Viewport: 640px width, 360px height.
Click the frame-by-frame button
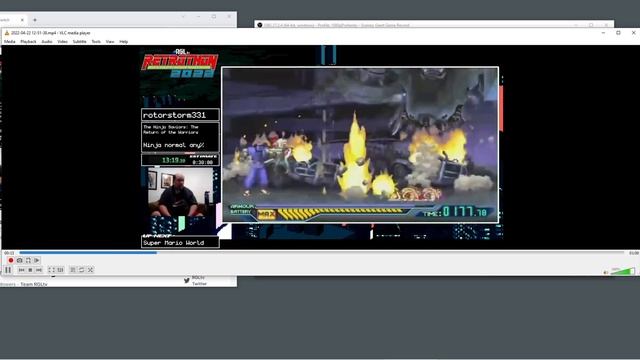click(x=37, y=260)
